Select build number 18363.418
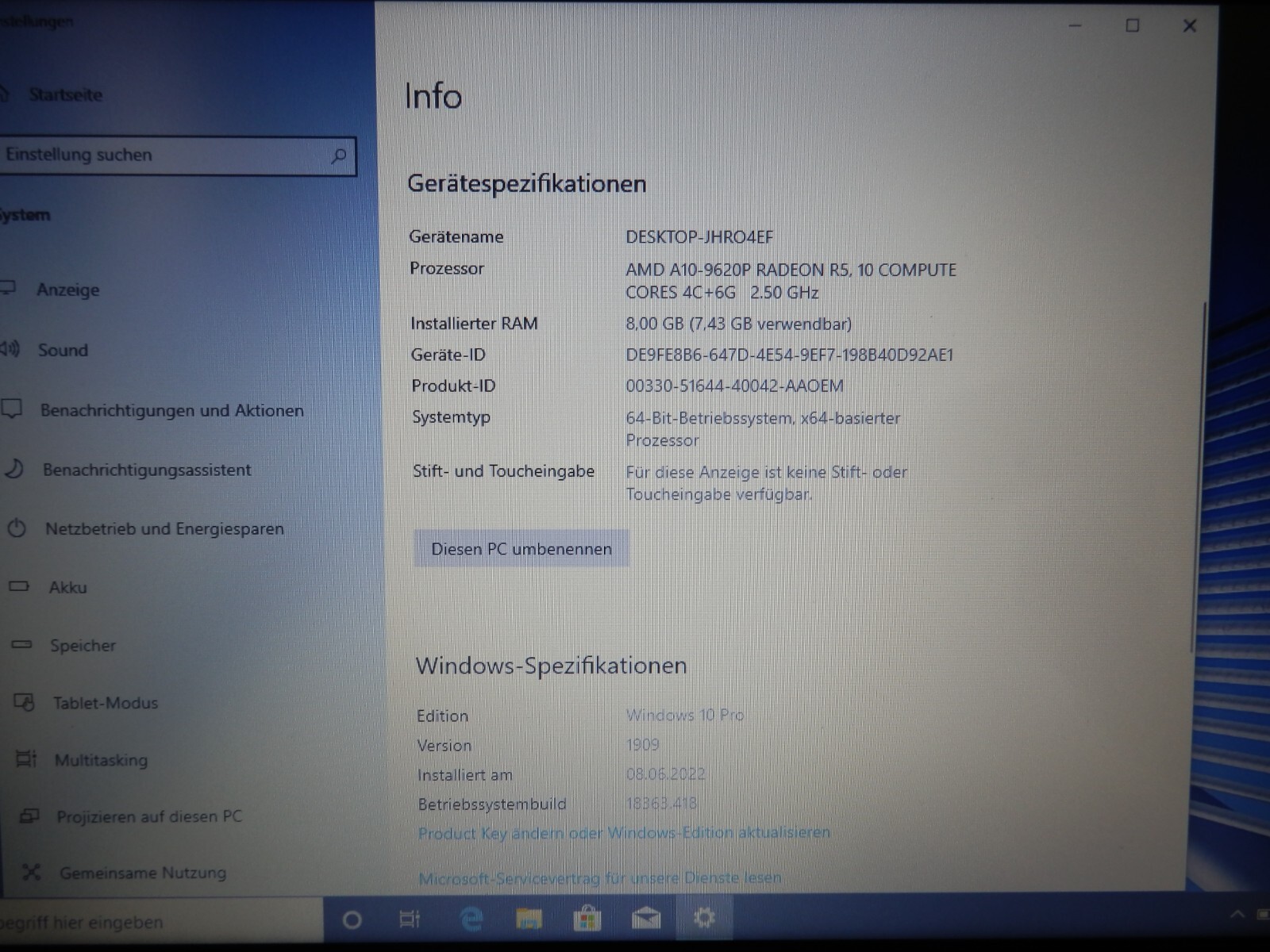 point(661,803)
